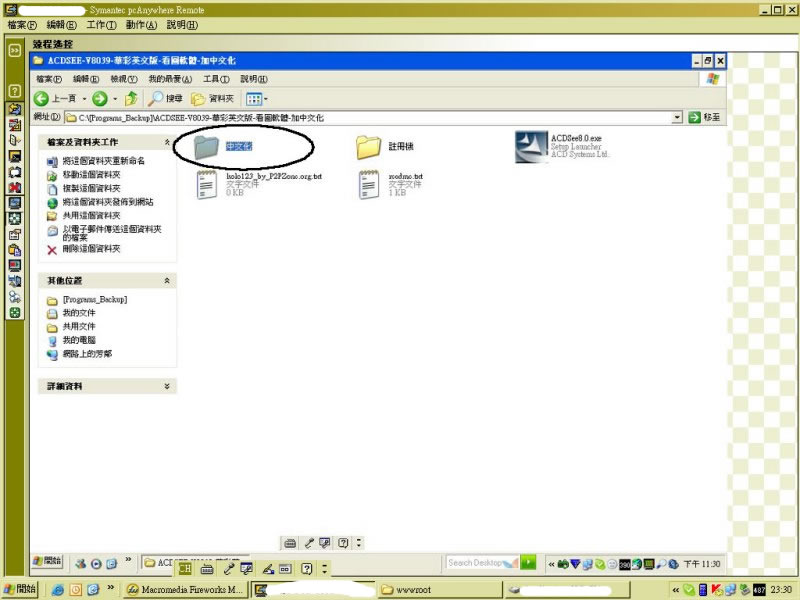Click the green Forward arrow button
800x600 pixels.
tap(99, 98)
